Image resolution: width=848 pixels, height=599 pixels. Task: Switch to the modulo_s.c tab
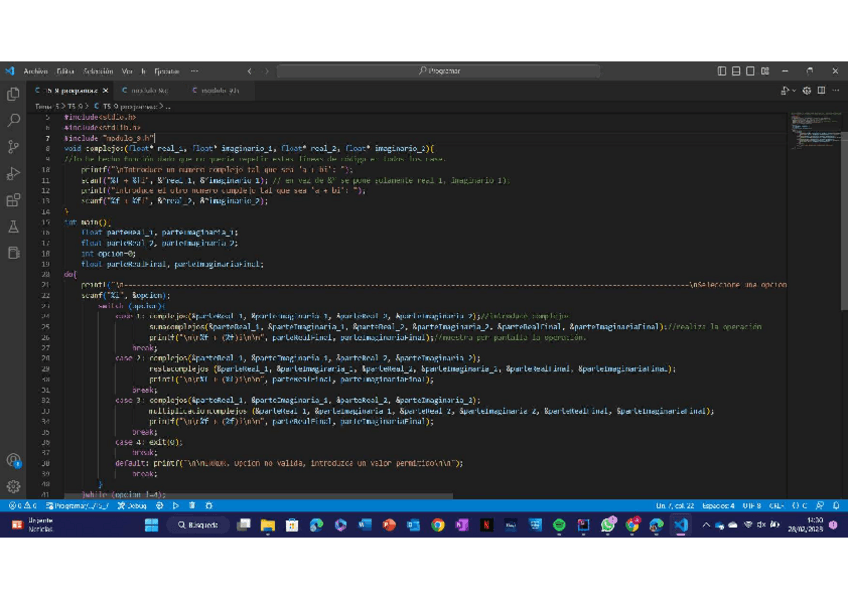150,91
